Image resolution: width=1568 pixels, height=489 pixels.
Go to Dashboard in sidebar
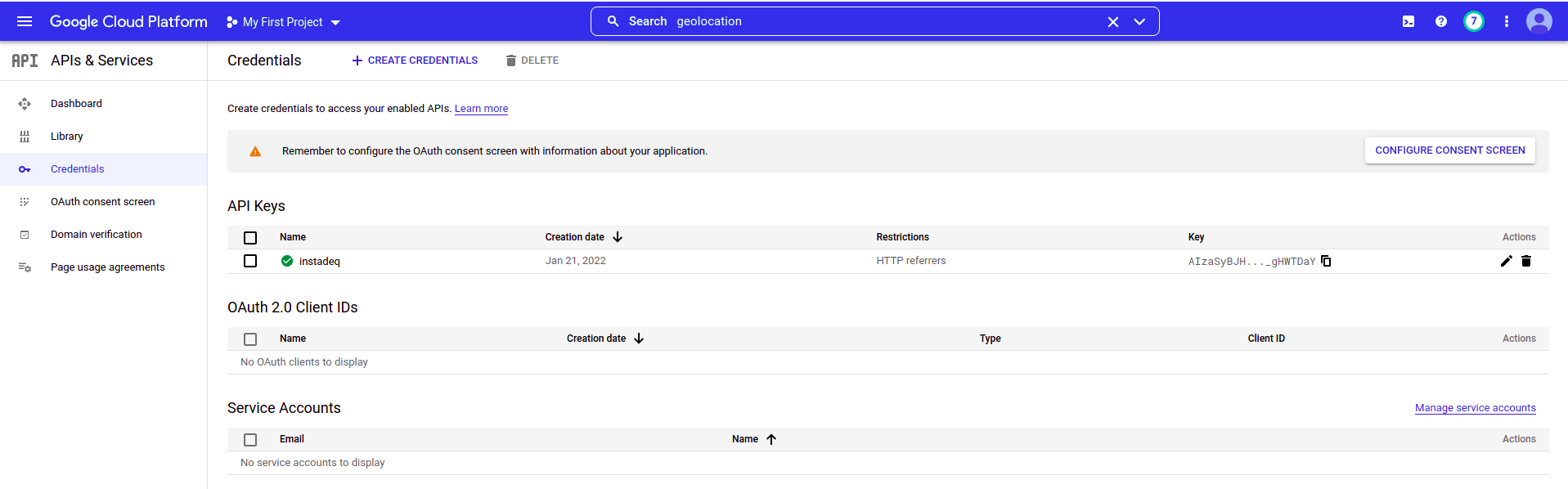[76, 104]
